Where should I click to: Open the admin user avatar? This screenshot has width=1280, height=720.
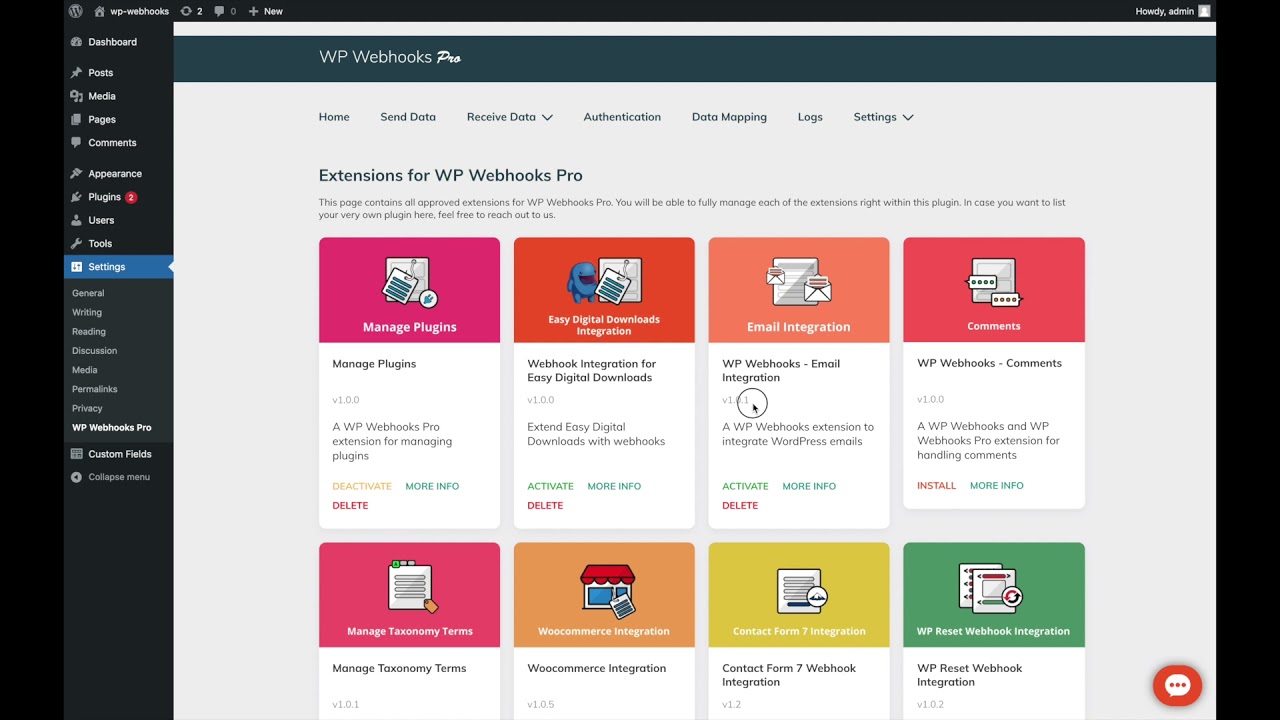(x=1204, y=11)
